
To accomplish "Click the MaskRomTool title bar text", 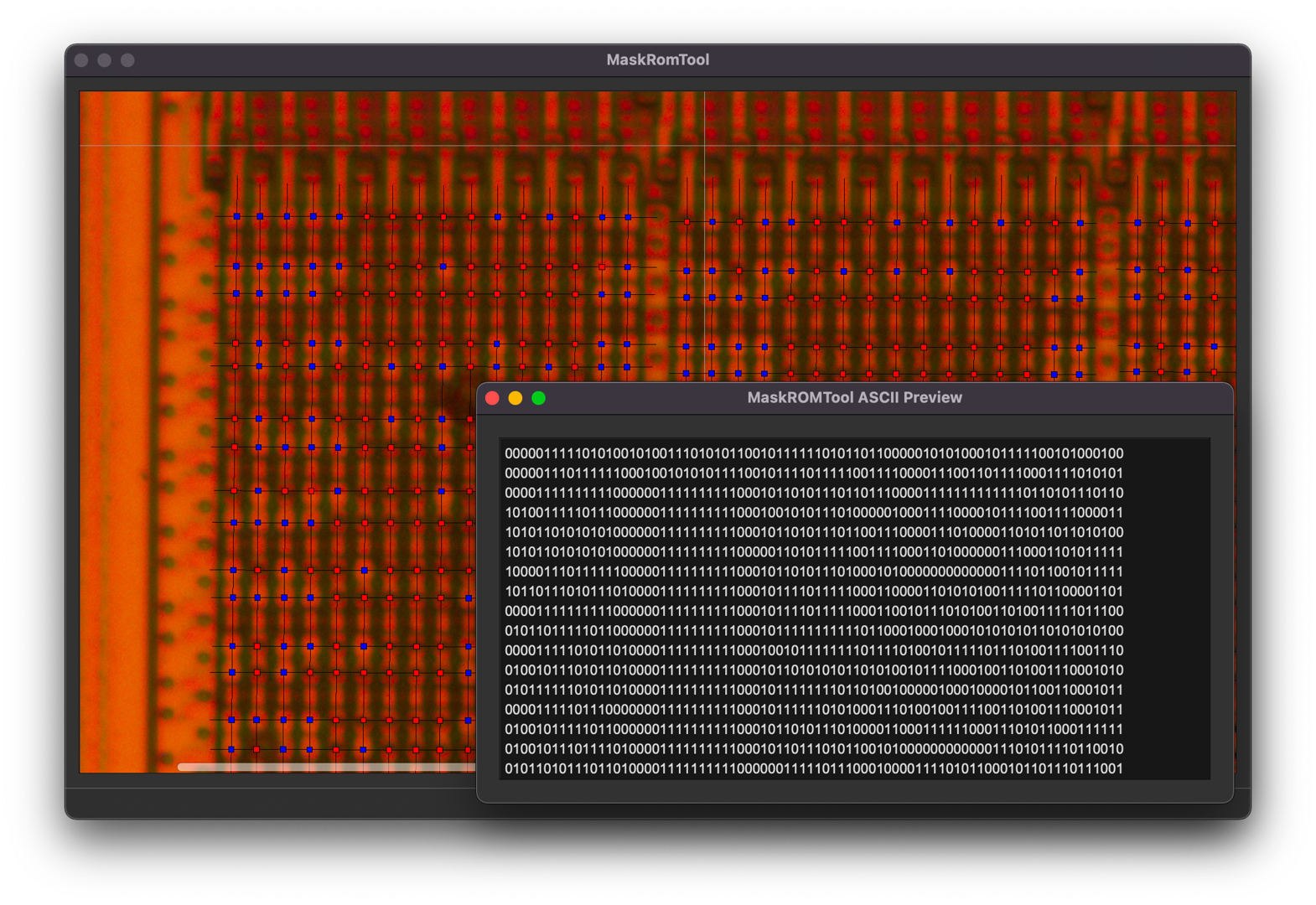I will 657,60.
